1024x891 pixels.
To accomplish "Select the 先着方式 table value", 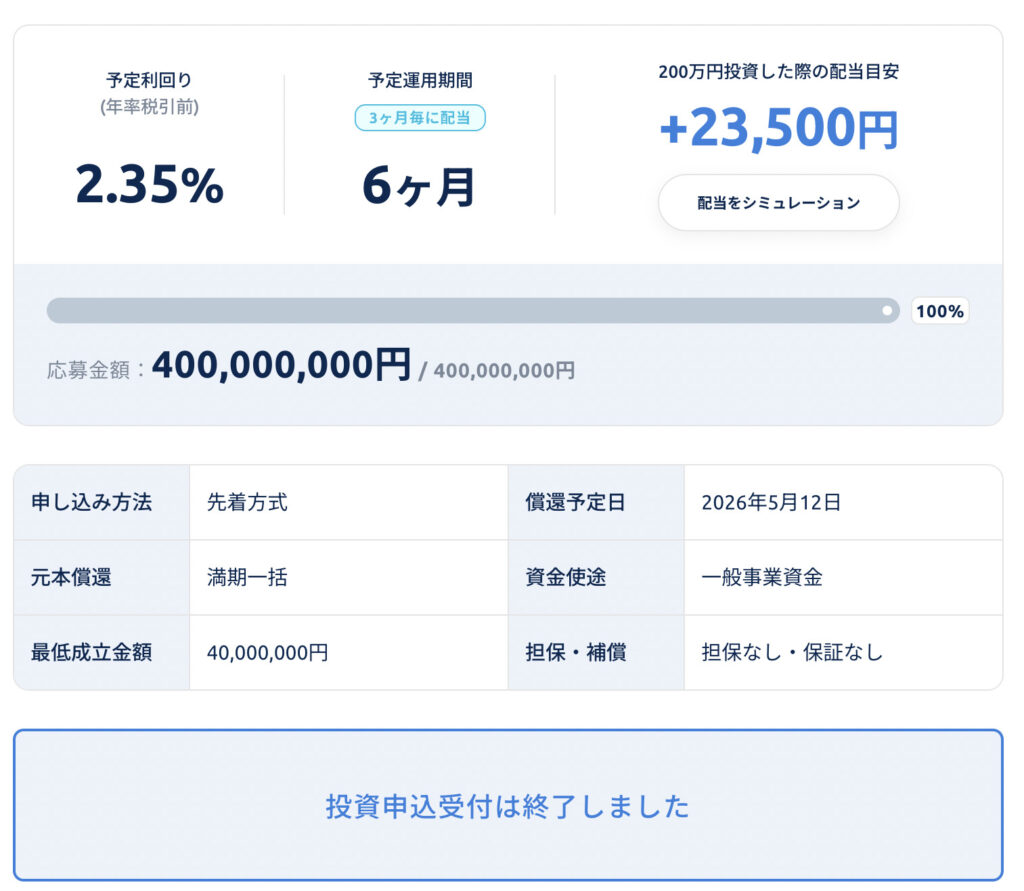I will coord(247,502).
